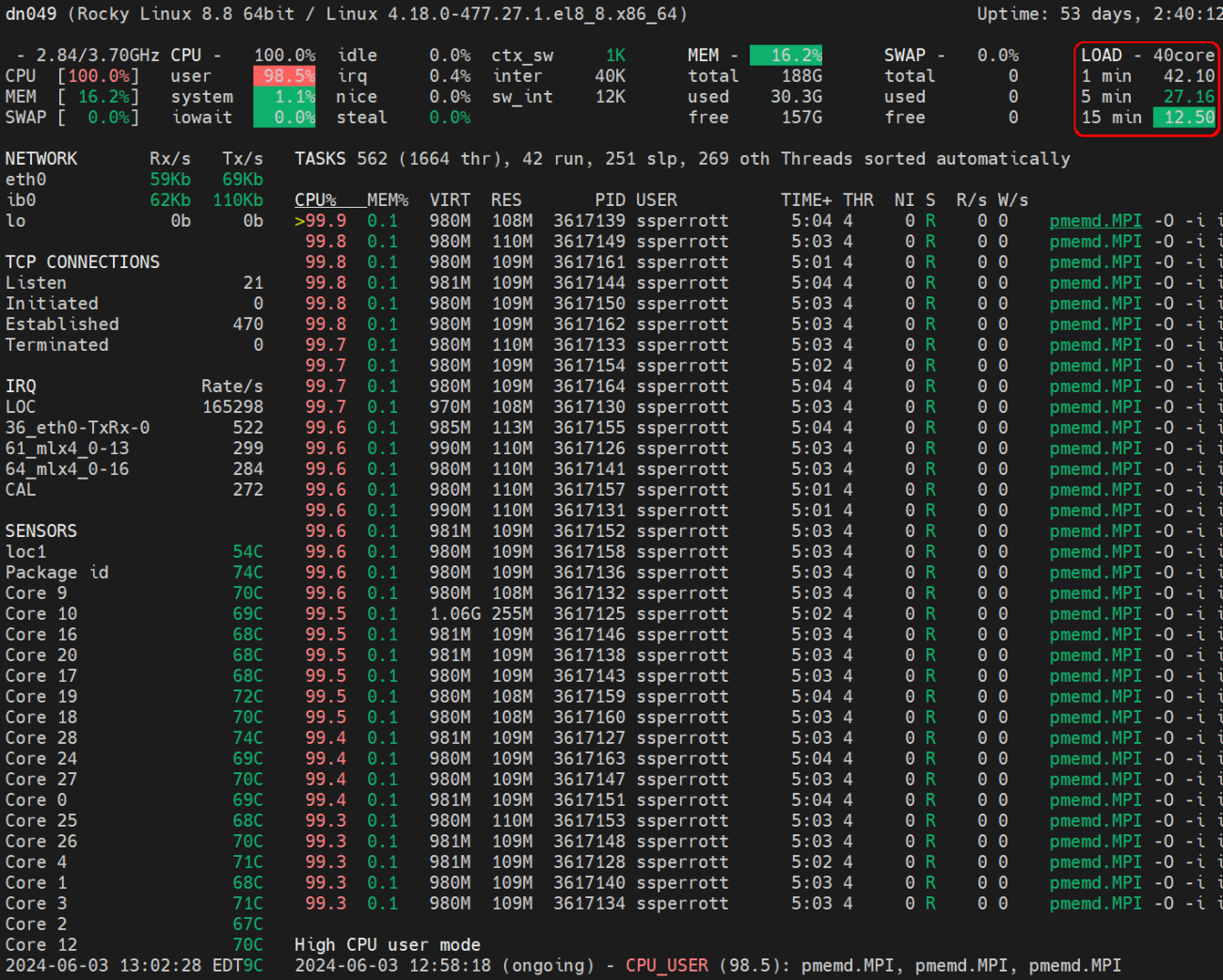The image size is (1223, 980).
Task: Select the 64_mlx4_0-16 interrupt row
Action: point(135,469)
